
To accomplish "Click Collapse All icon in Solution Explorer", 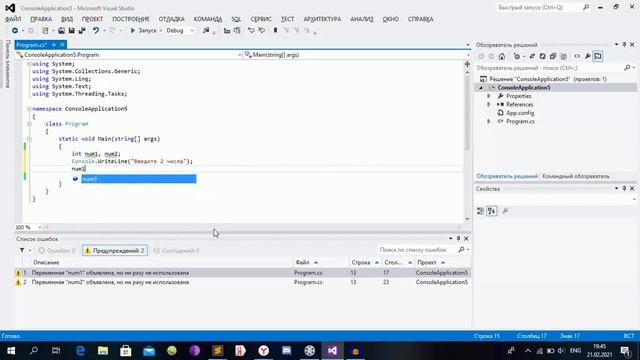I will pyautogui.click(x=553, y=56).
